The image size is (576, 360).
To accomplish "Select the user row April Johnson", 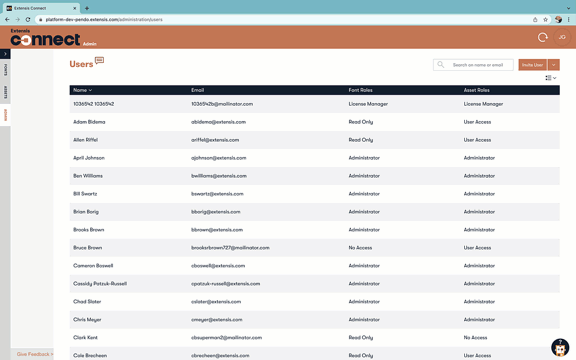I will 314,158.
